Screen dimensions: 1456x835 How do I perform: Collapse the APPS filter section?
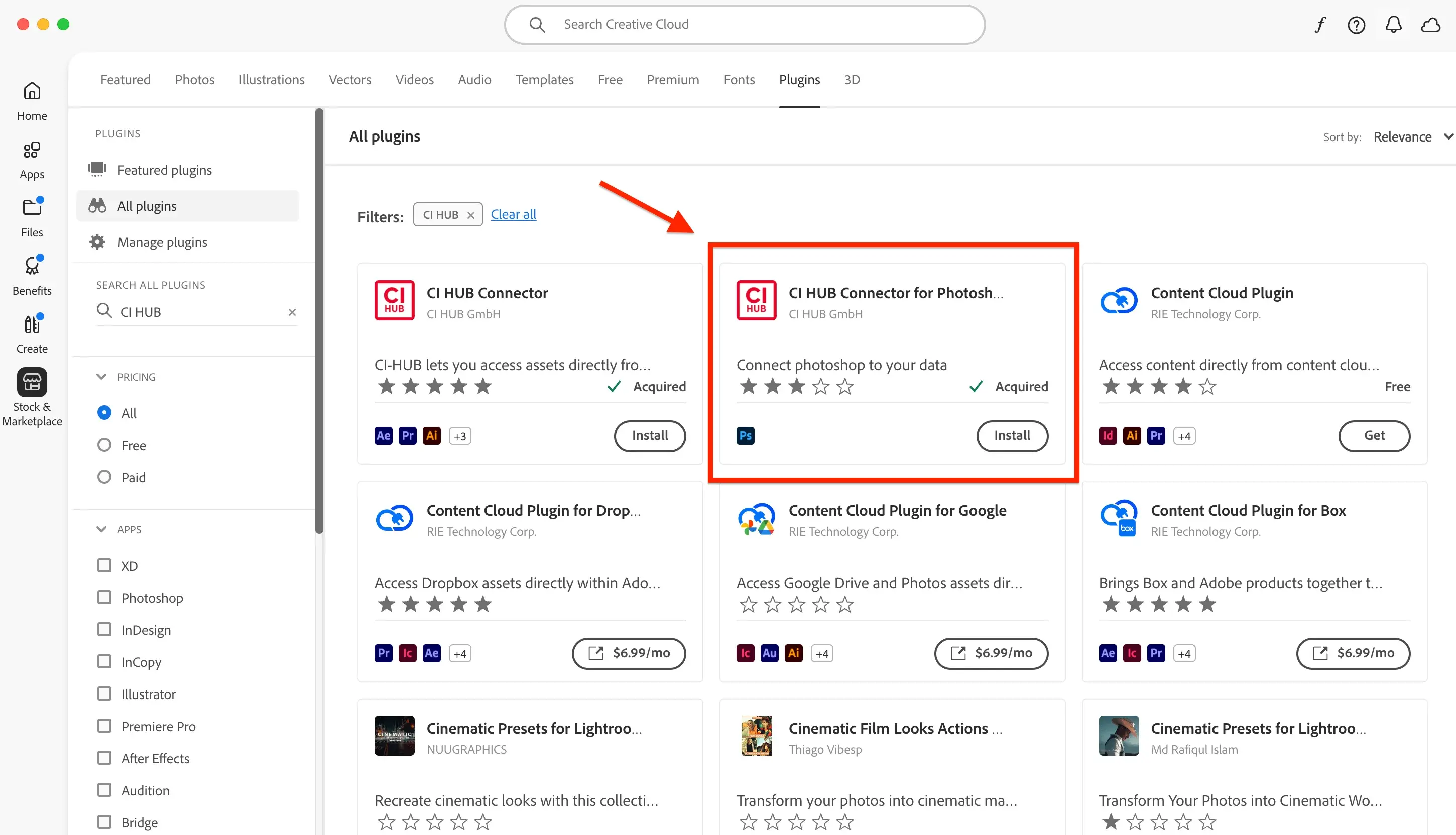point(101,529)
